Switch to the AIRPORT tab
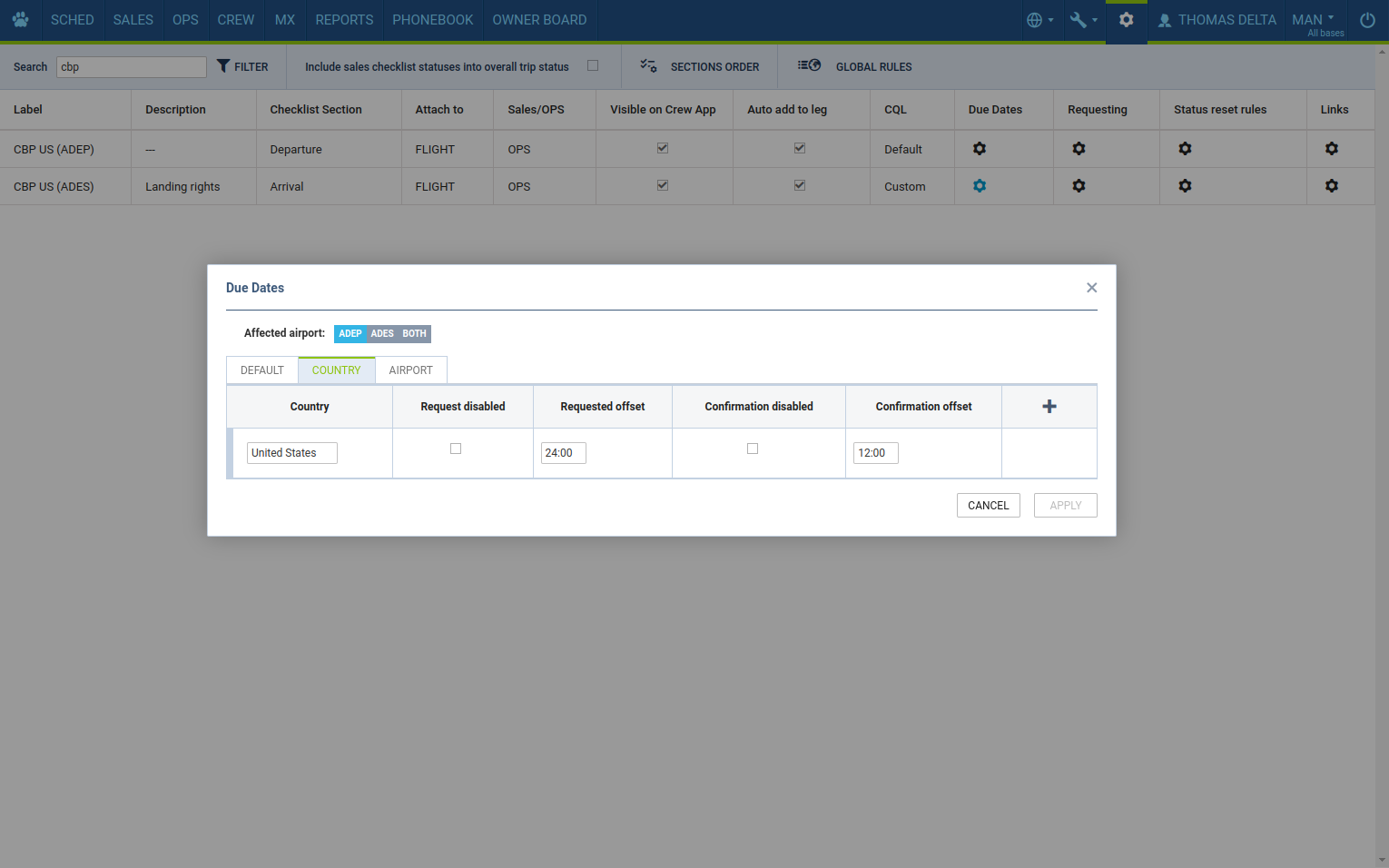1389x868 pixels. (410, 370)
